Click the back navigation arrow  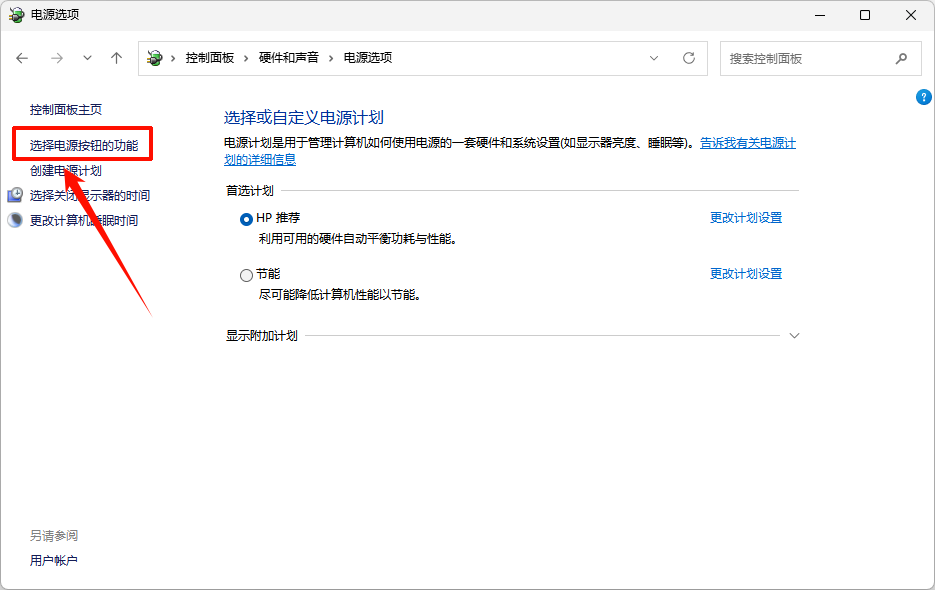tap(23, 58)
